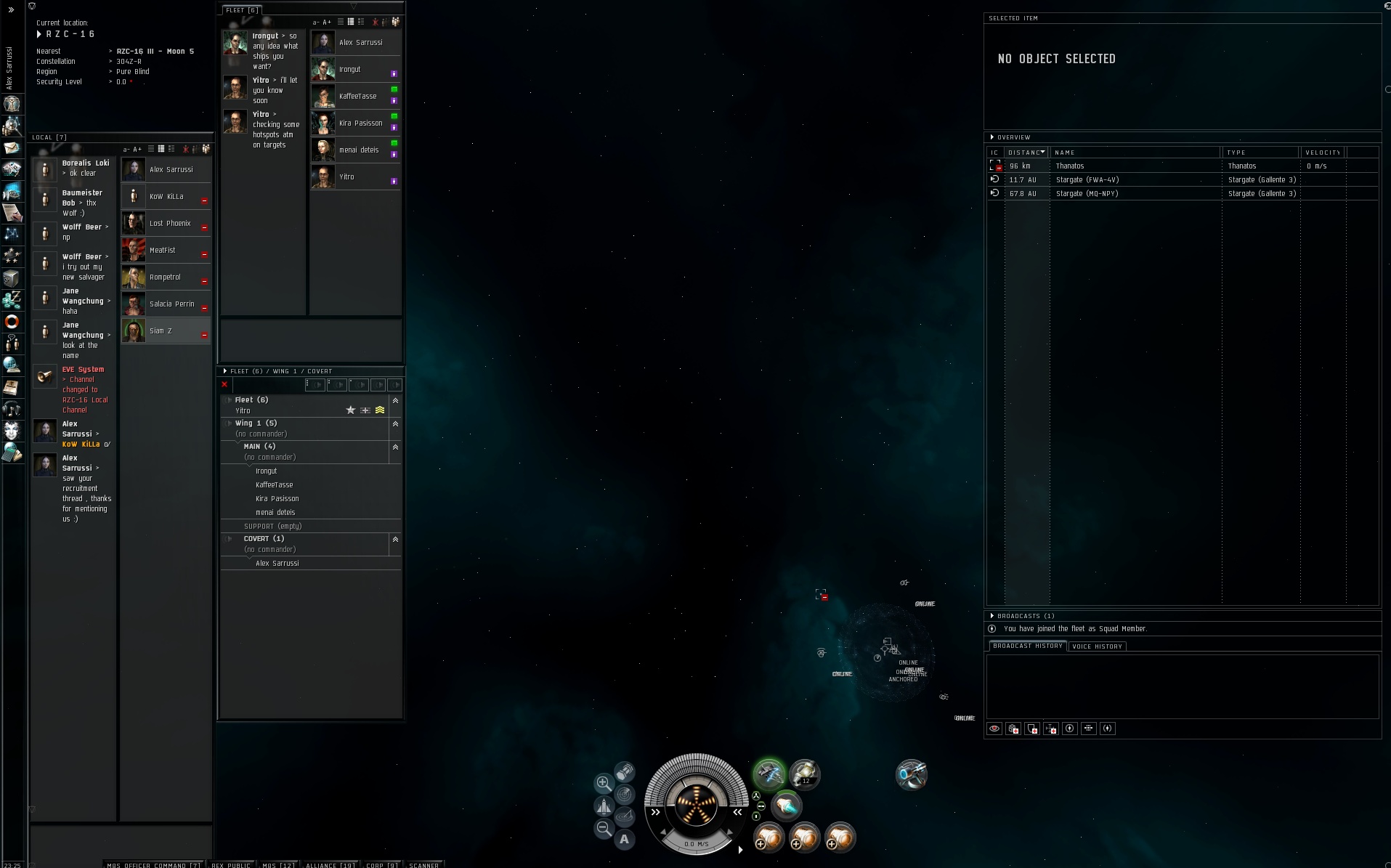Open the scanner radar button on HUD
The image size is (1391, 868).
tap(624, 795)
